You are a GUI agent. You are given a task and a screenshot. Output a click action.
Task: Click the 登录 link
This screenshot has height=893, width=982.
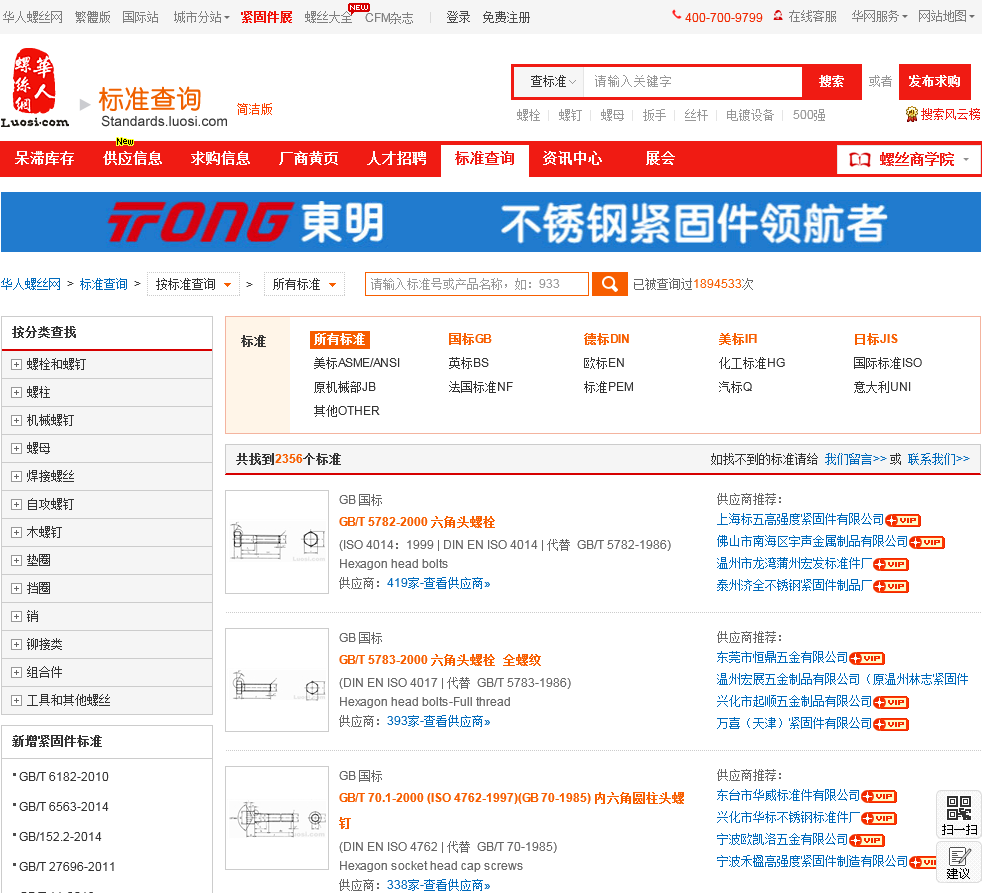(458, 18)
